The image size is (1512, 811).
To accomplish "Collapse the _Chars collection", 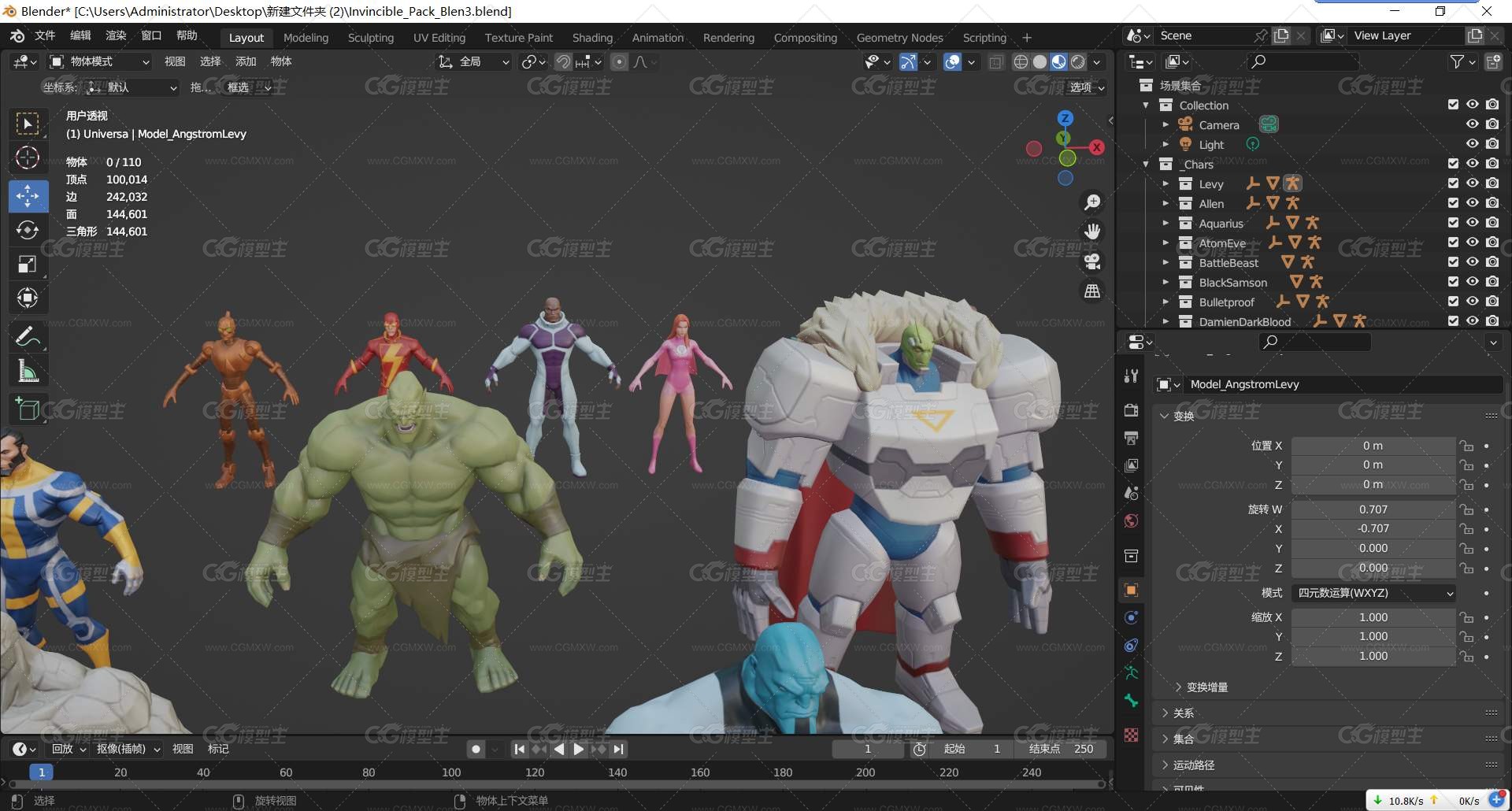I will pos(1146,164).
